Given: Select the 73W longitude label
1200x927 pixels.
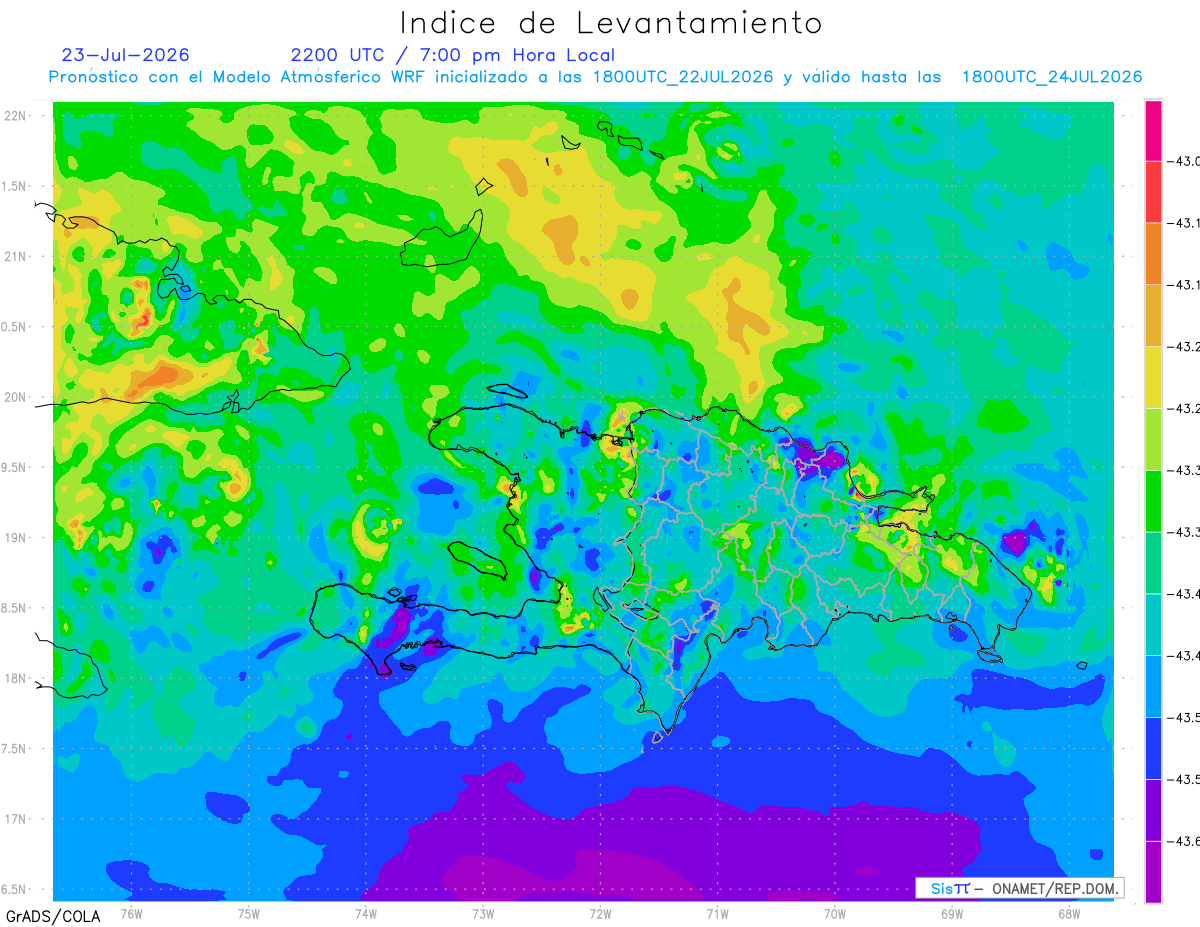Looking at the screenshot, I should tap(483, 913).
